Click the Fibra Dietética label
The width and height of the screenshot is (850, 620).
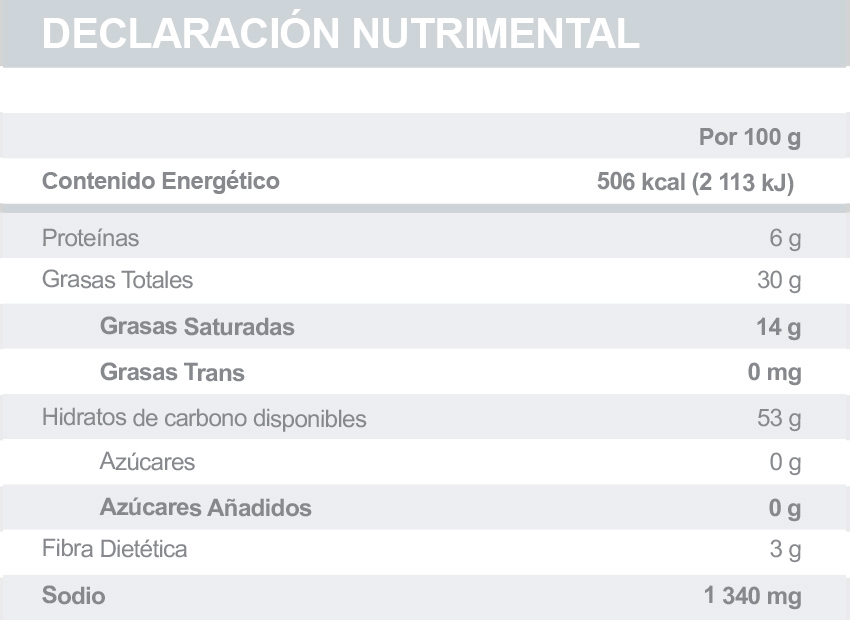[114, 549]
